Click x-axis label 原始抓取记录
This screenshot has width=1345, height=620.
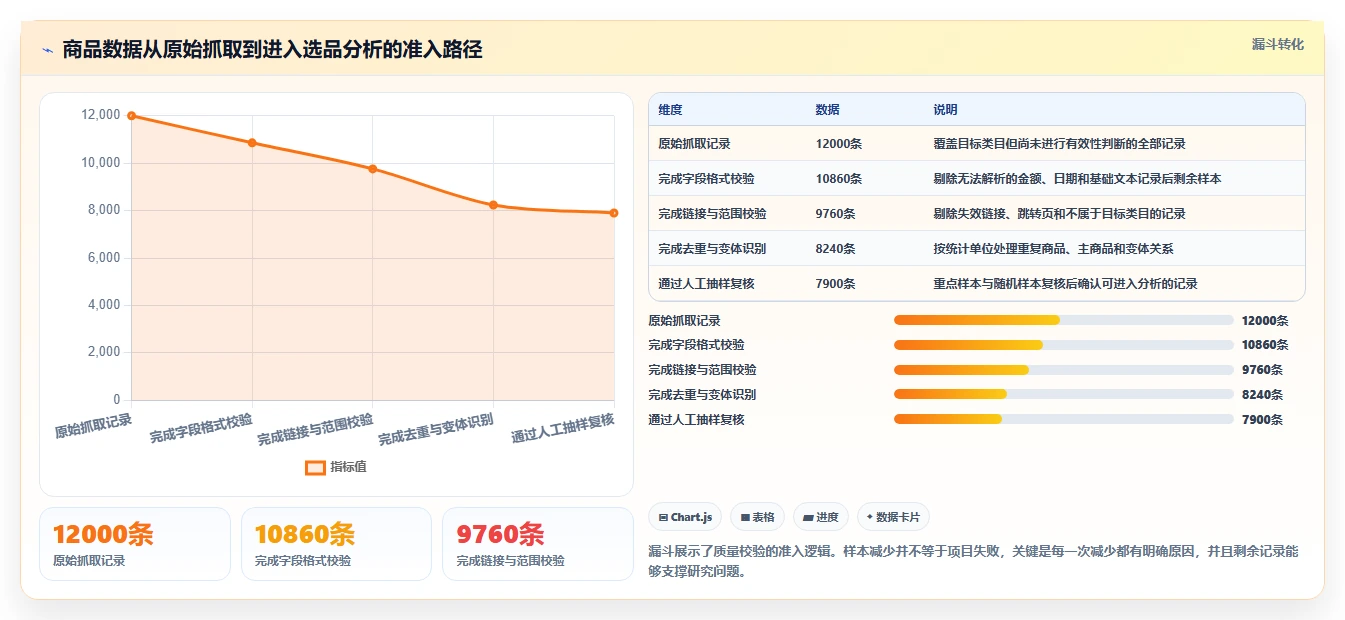93,426
